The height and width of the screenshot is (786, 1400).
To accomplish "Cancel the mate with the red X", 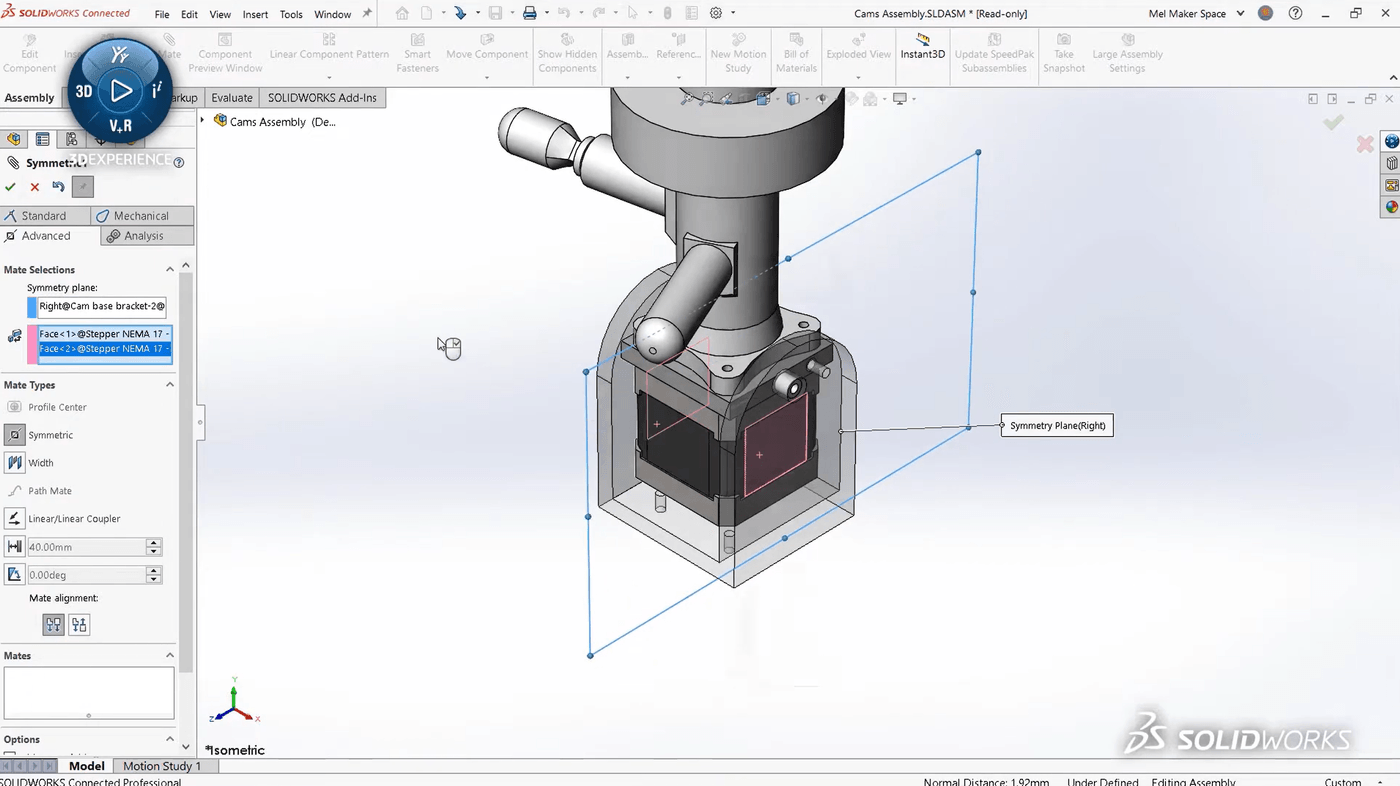I will tap(34, 186).
